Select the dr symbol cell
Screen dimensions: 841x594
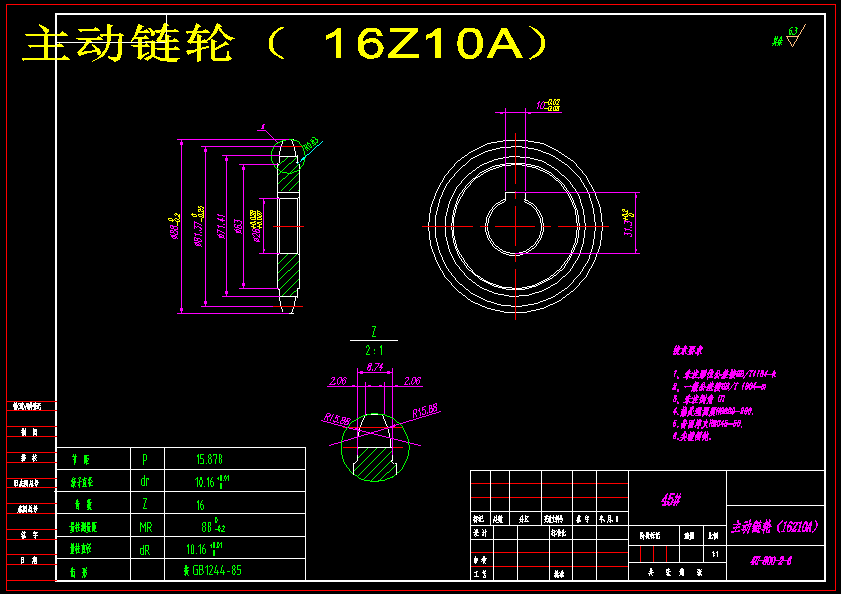[145, 481]
